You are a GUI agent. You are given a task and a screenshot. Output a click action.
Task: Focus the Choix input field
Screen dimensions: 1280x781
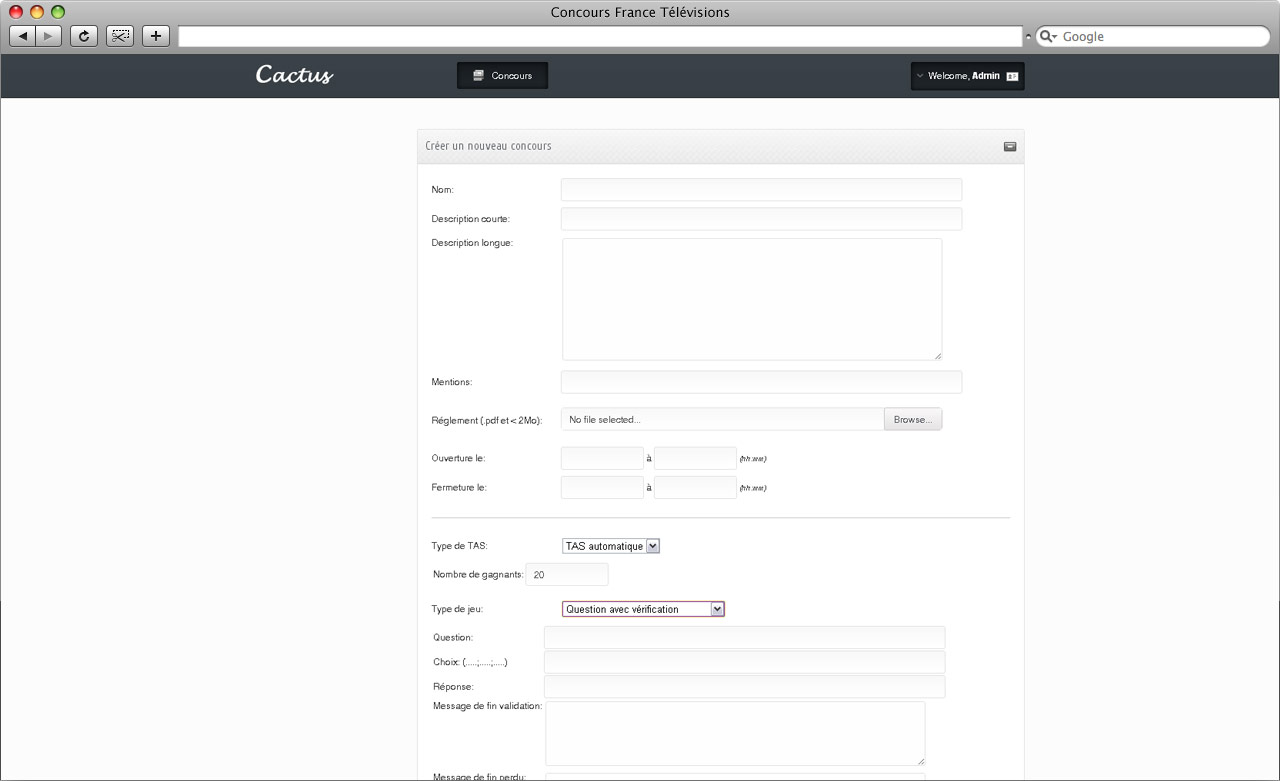coord(744,662)
